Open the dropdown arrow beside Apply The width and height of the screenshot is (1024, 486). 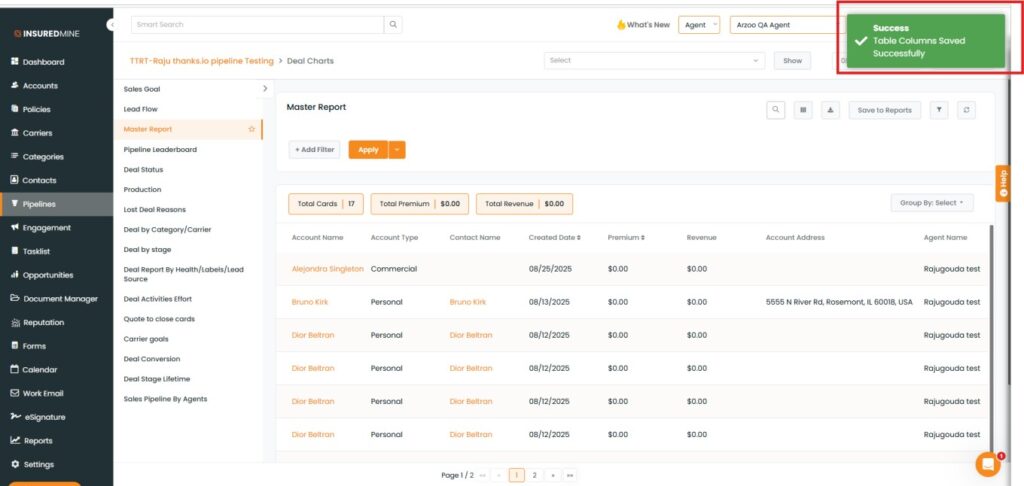pos(397,150)
